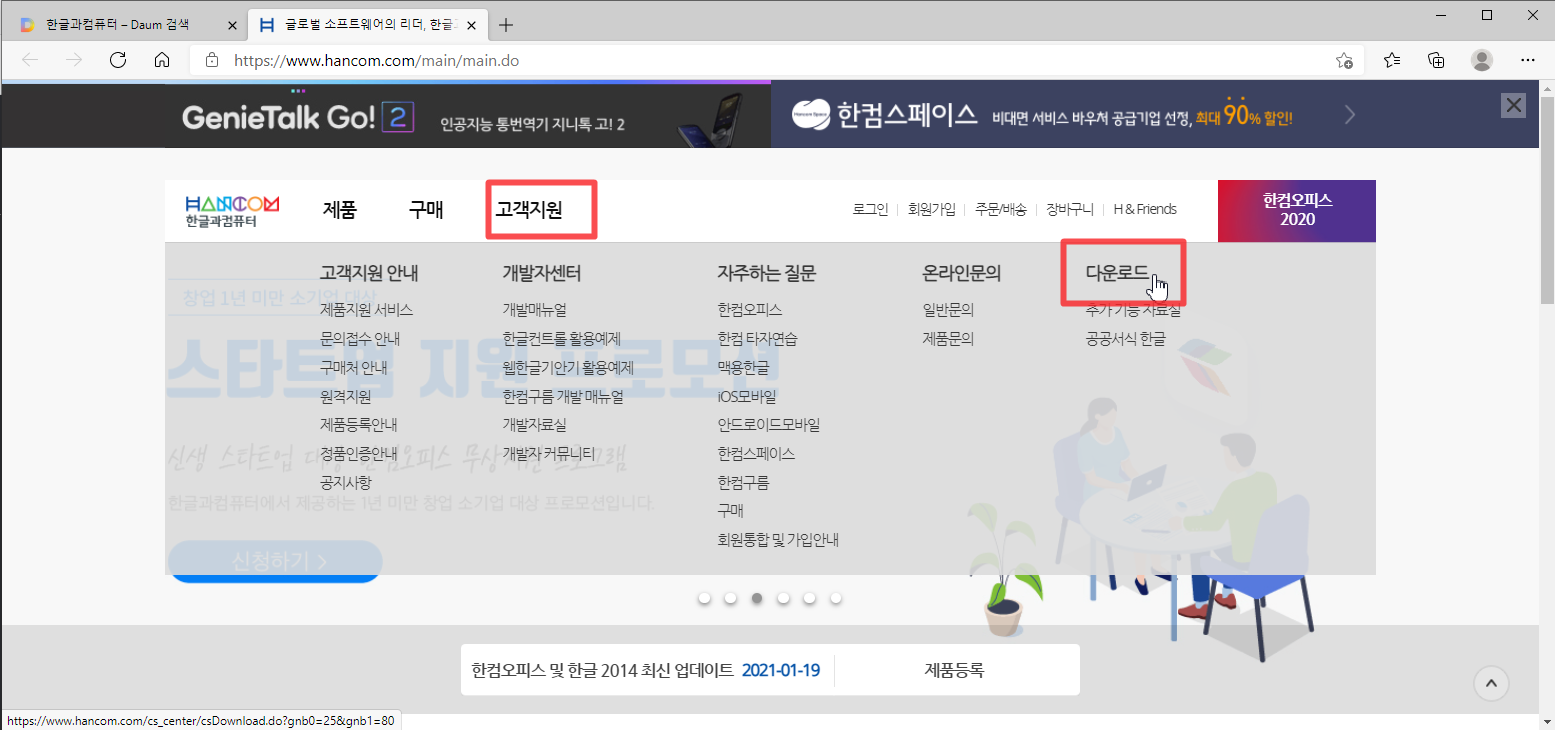Open 한컴구름 개발 매뉴얼
This screenshot has height=730, width=1555.
pos(562,396)
